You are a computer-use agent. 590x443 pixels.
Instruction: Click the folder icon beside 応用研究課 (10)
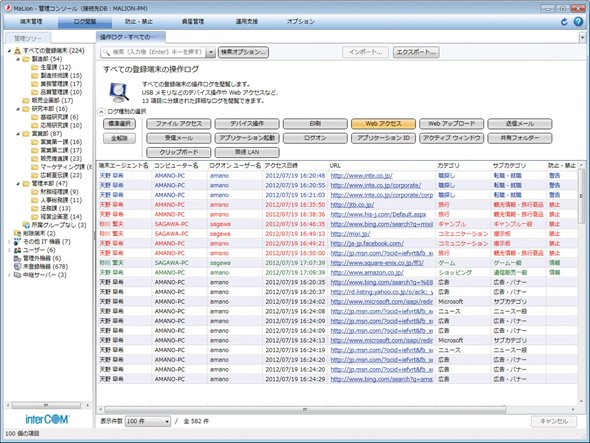[x=35, y=125]
